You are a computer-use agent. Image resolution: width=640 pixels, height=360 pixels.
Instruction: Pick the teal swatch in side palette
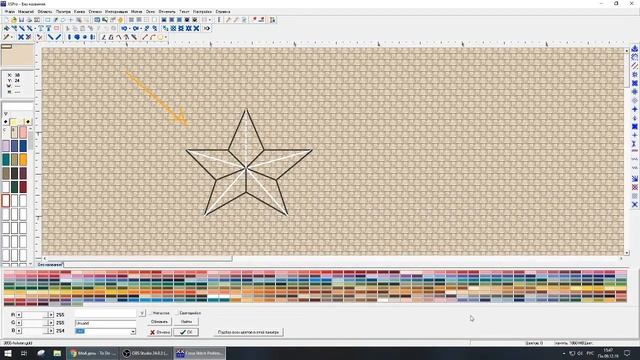(6, 160)
